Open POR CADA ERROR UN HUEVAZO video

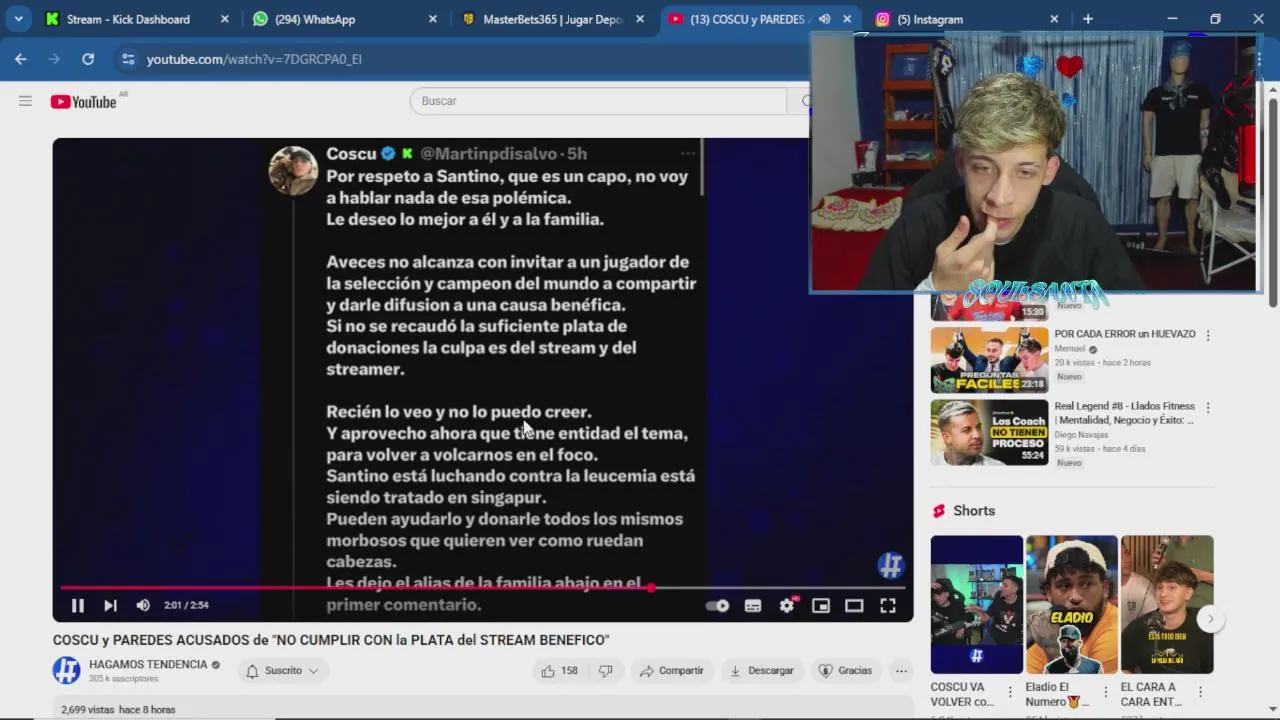click(x=1125, y=334)
